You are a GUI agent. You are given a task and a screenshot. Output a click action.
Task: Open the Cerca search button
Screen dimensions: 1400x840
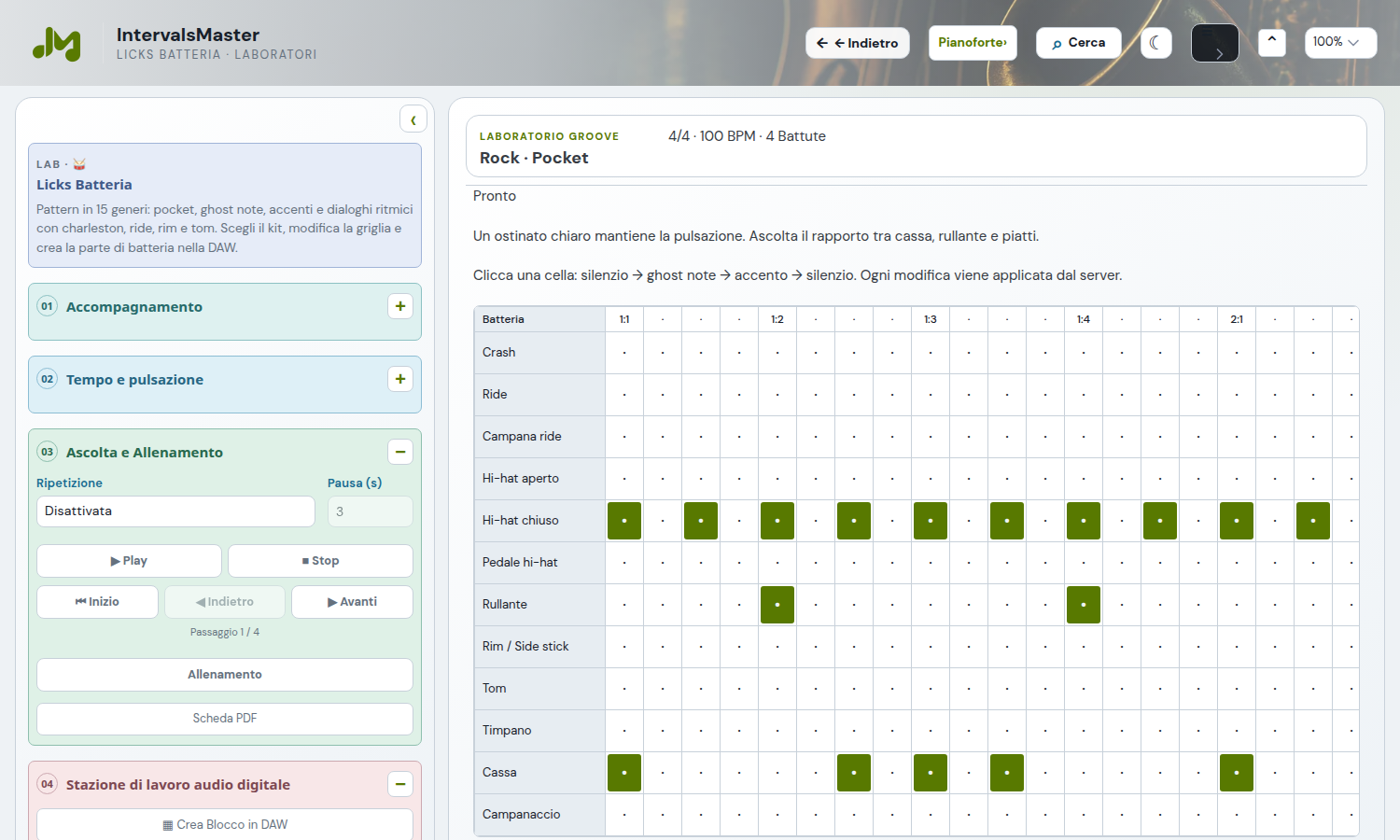click(1079, 43)
